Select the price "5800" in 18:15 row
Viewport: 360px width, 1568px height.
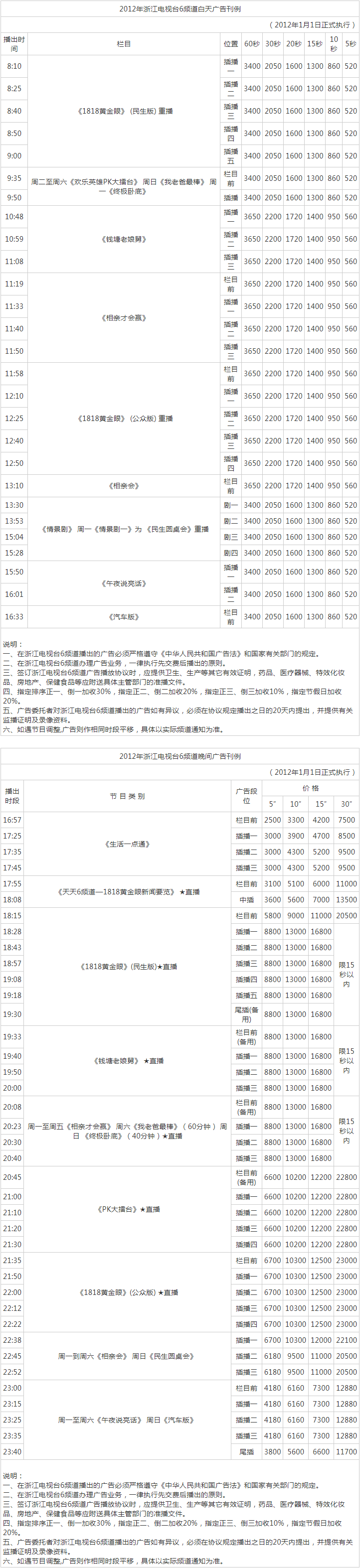(x=272, y=915)
